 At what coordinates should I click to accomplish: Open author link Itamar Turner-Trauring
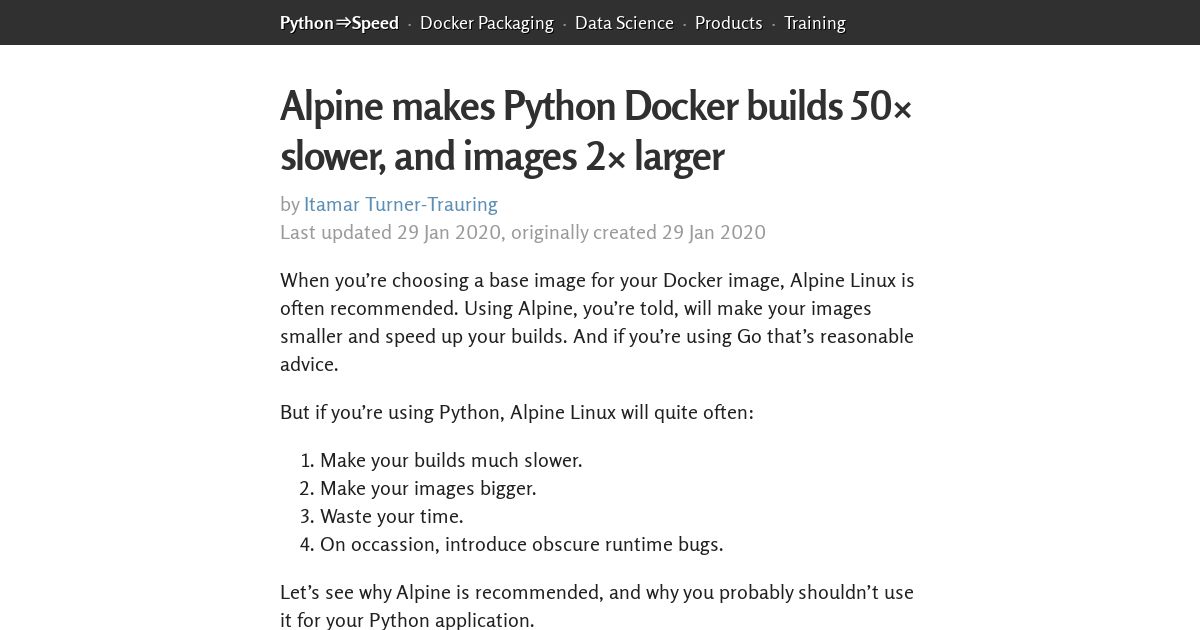coord(400,204)
